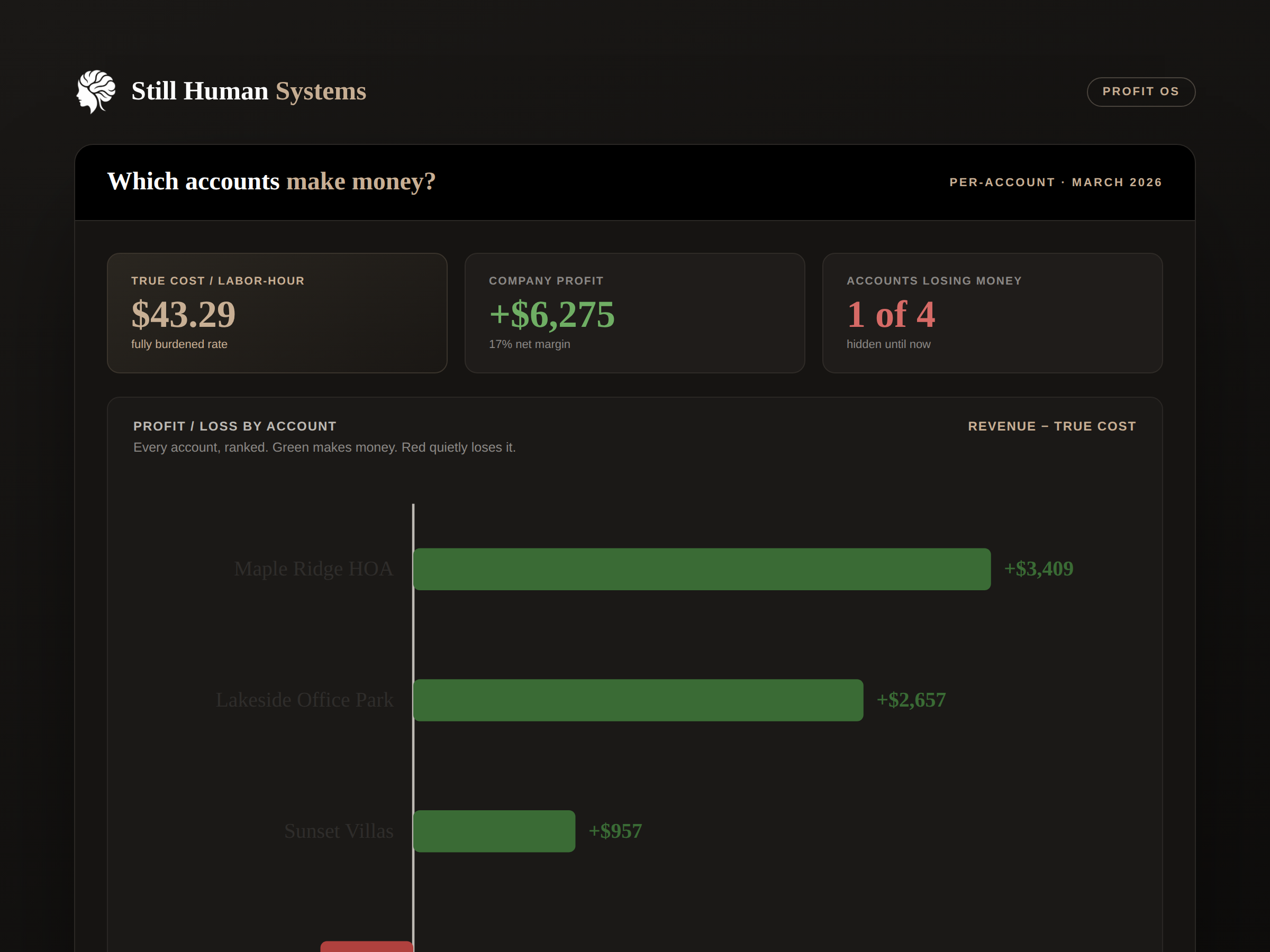Open the PROFIT OS pill button

point(1141,92)
